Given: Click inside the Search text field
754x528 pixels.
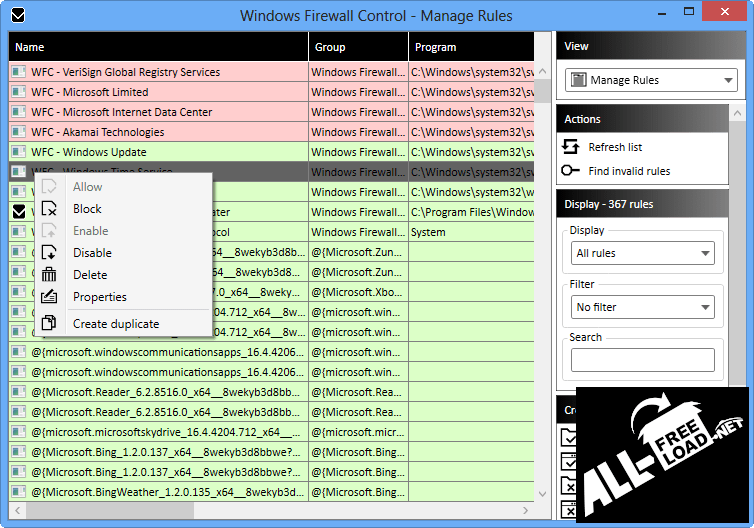Looking at the screenshot, I should [642, 360].
